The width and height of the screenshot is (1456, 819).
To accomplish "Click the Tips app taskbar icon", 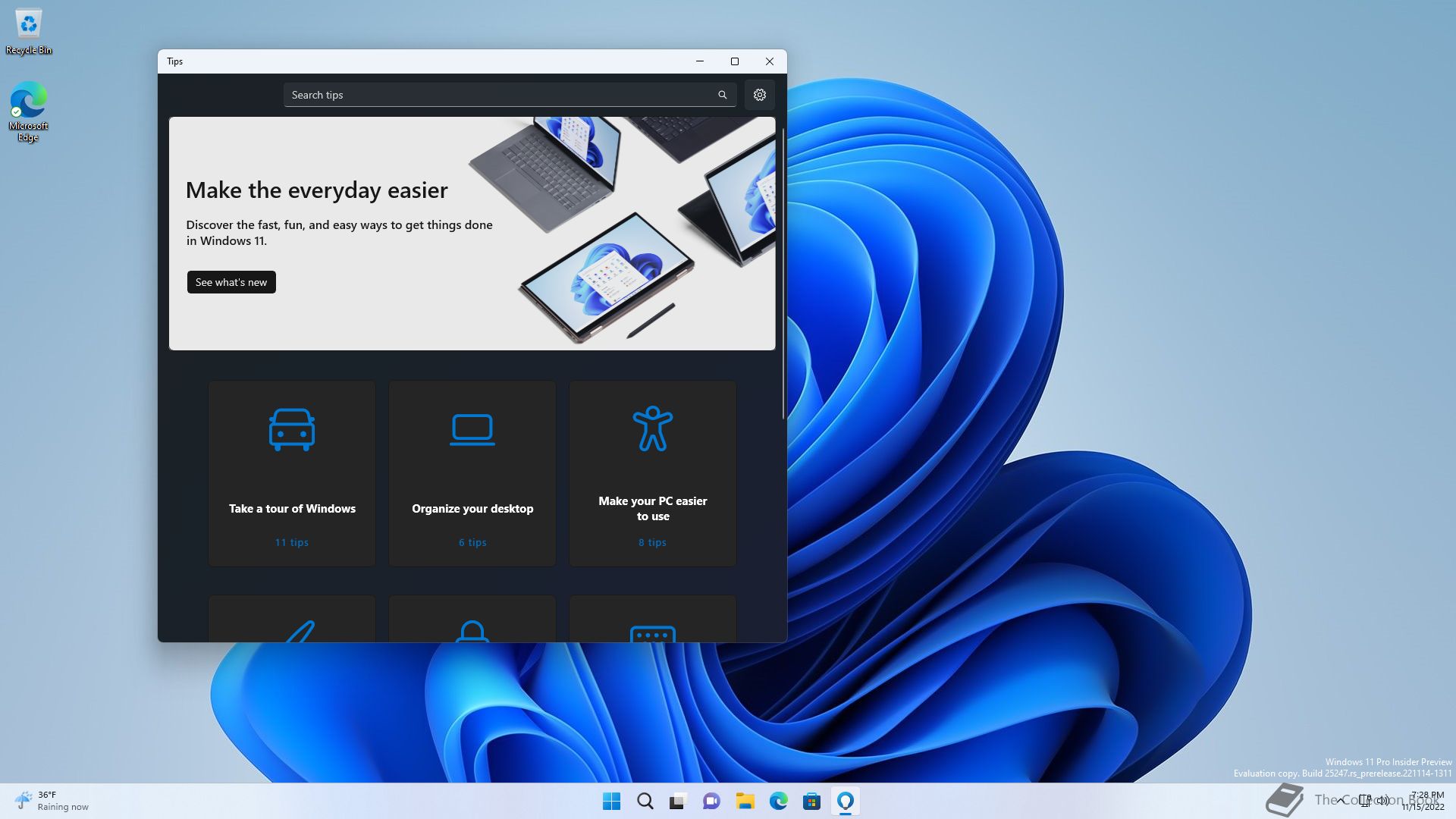I will tap(845, 801).
